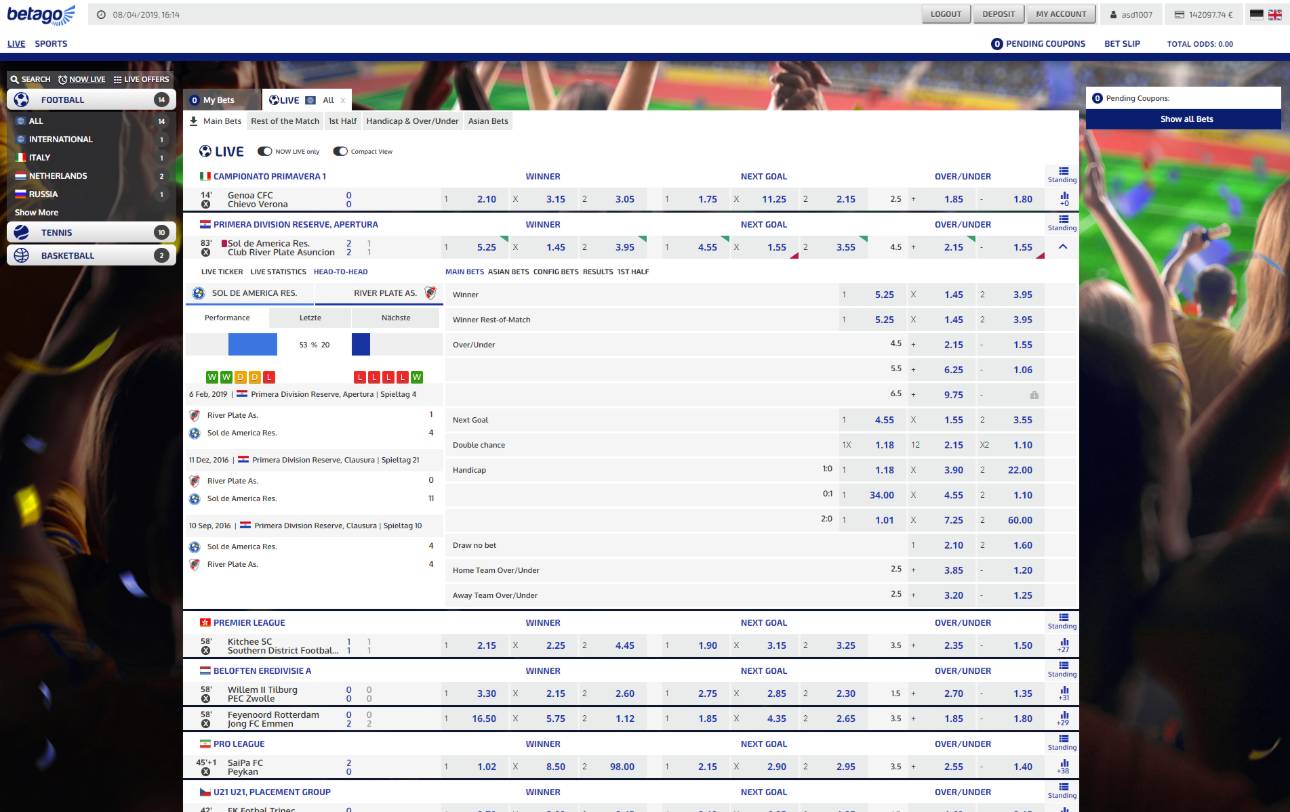This screenshot has width=1290, height=812.
Task: Expand the Tennis sport category
Action: (x=89, y=232)
